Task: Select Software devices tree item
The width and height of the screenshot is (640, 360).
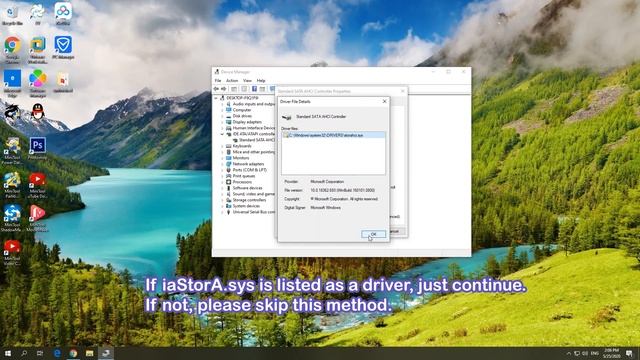Action: 247,188
